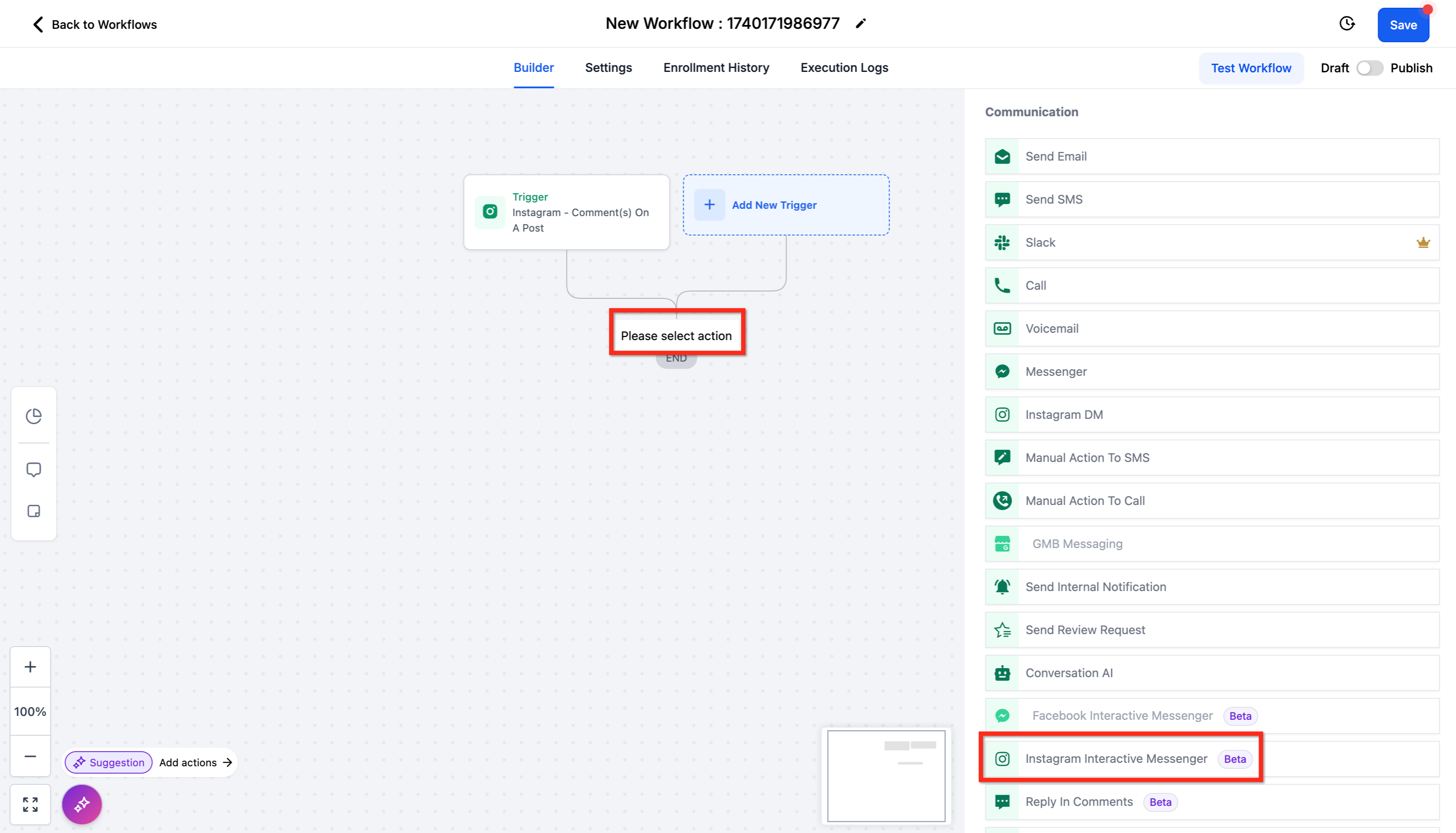Switch to the Settings tab

tap(608, 68)
